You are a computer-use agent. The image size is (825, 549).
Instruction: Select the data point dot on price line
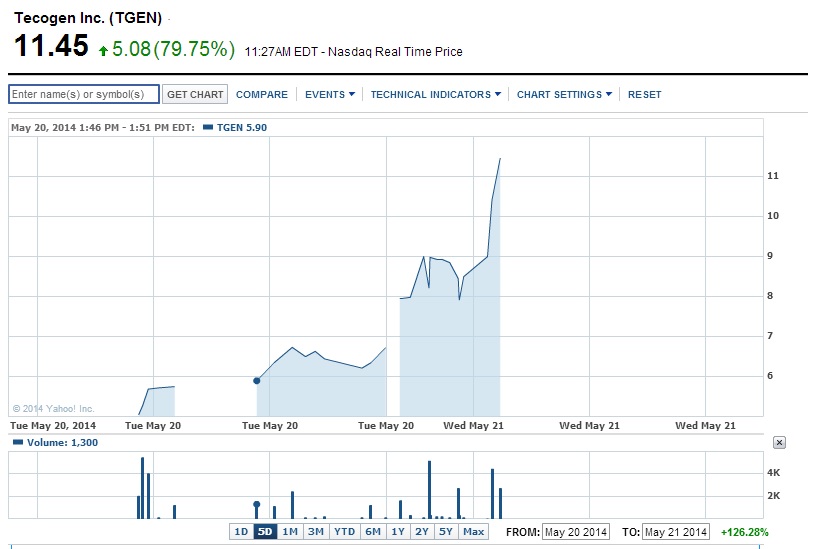257,381
